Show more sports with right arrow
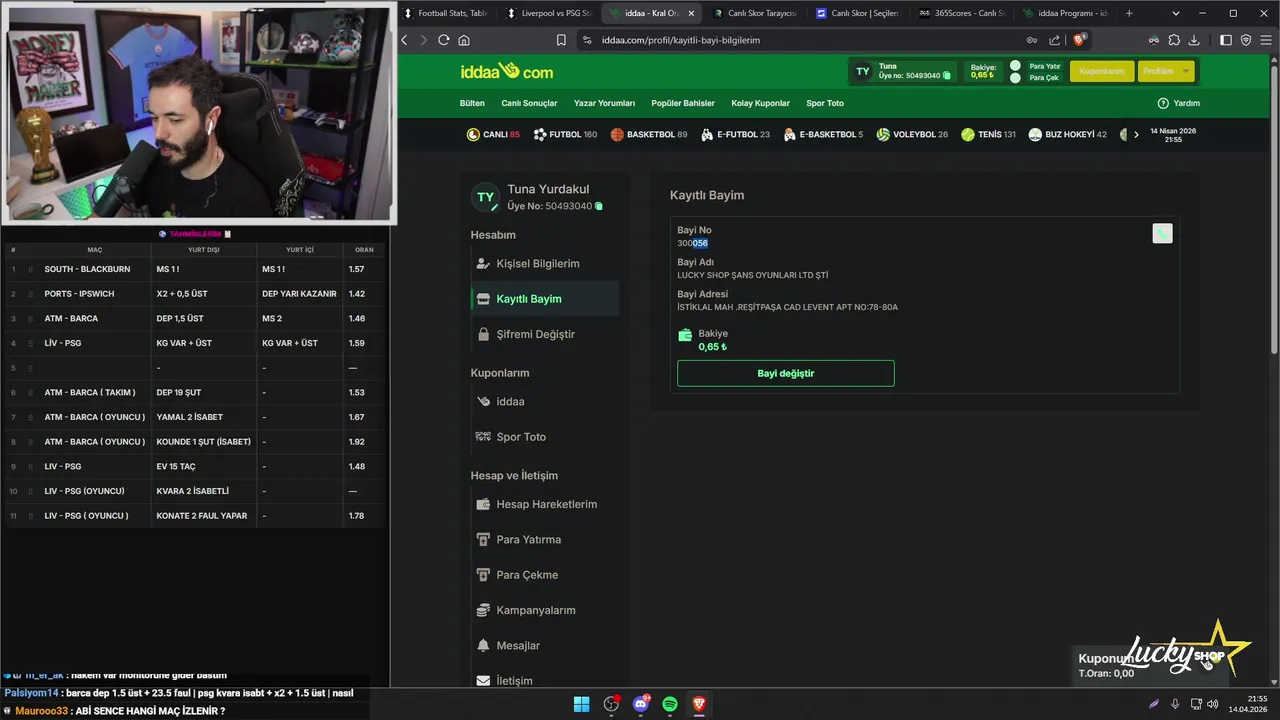 click(x=1136, y=134)
